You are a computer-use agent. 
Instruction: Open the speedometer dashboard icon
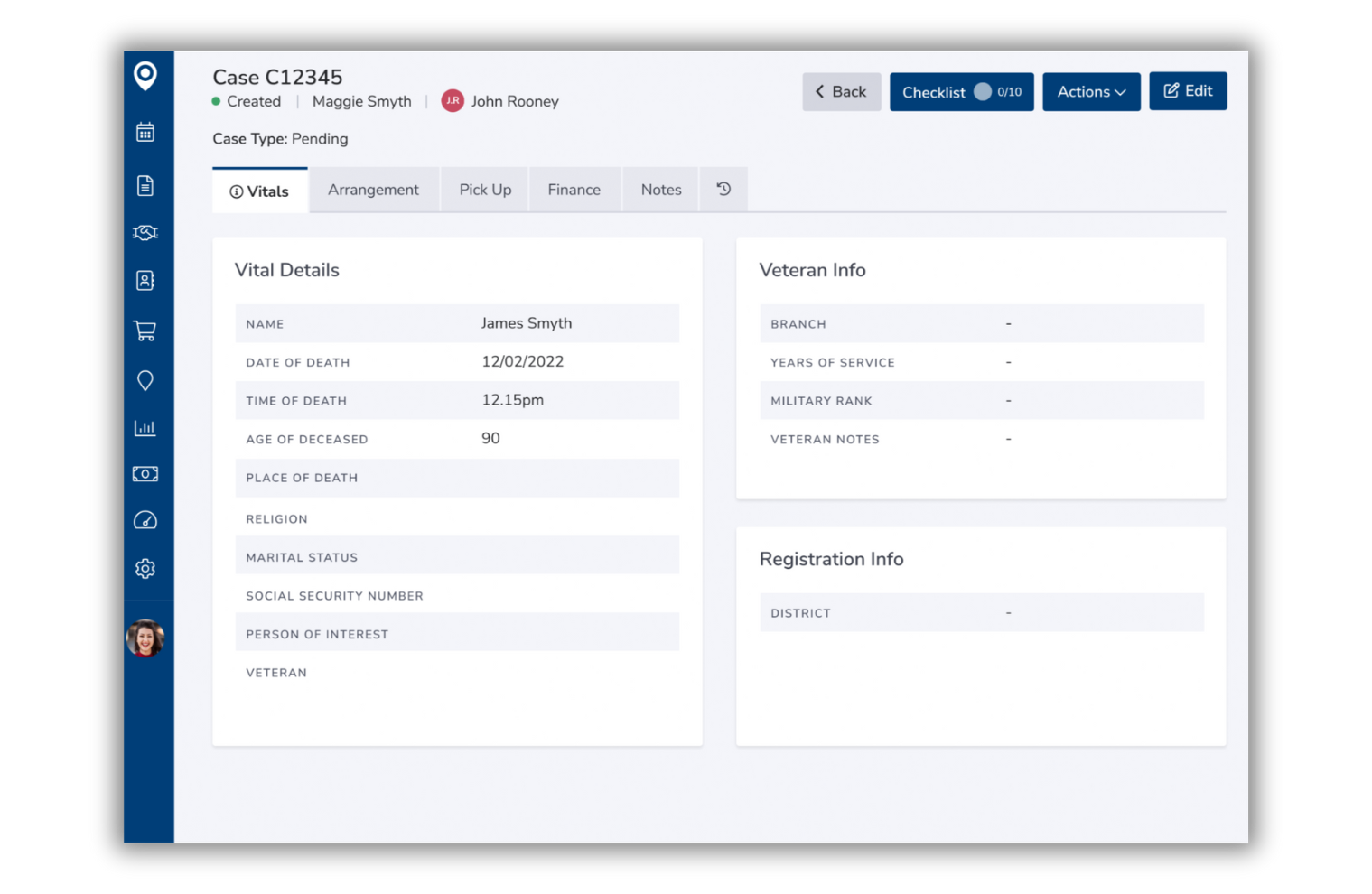point(145,521)
